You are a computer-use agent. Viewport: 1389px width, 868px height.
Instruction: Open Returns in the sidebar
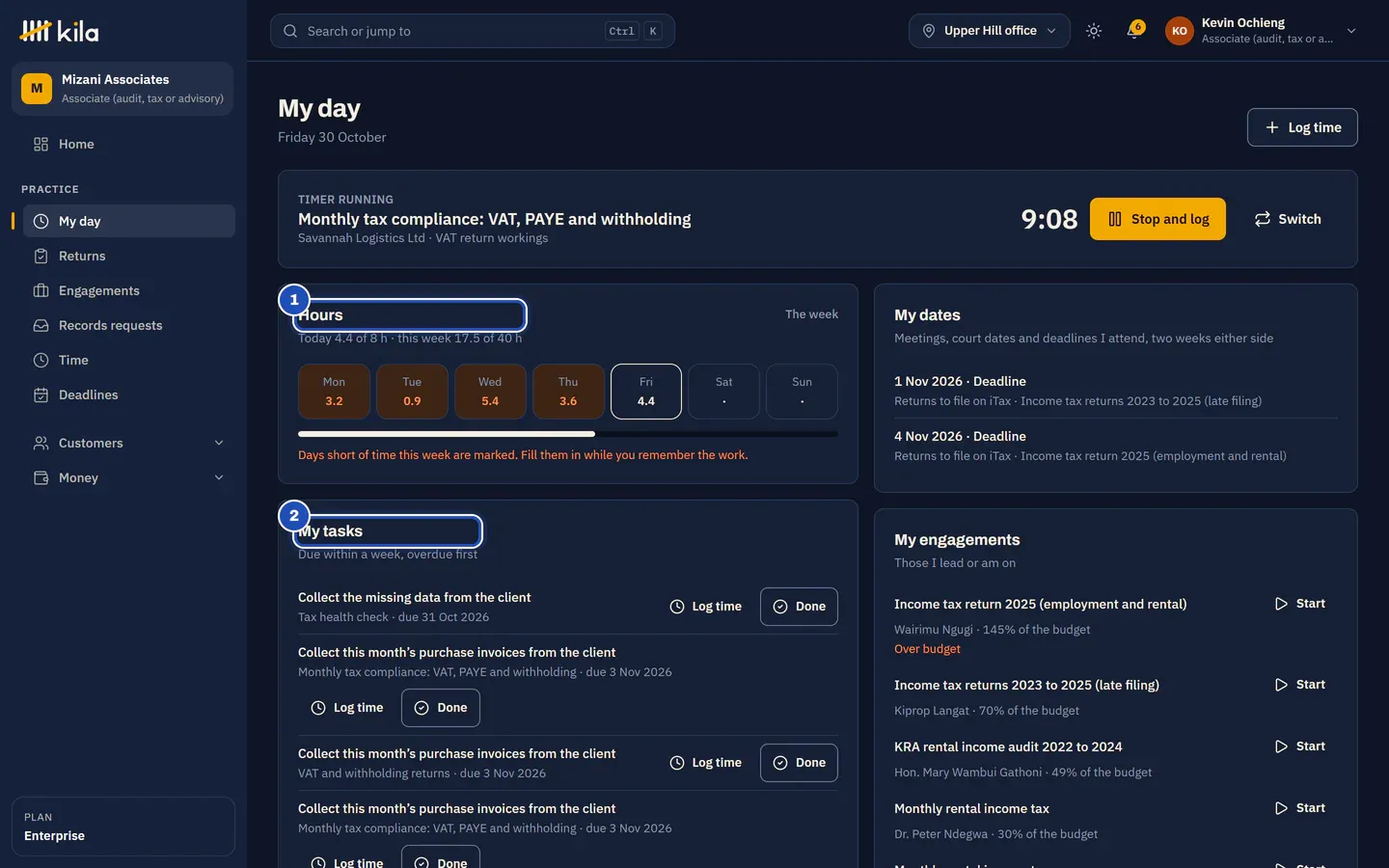[x=129, y=256]
